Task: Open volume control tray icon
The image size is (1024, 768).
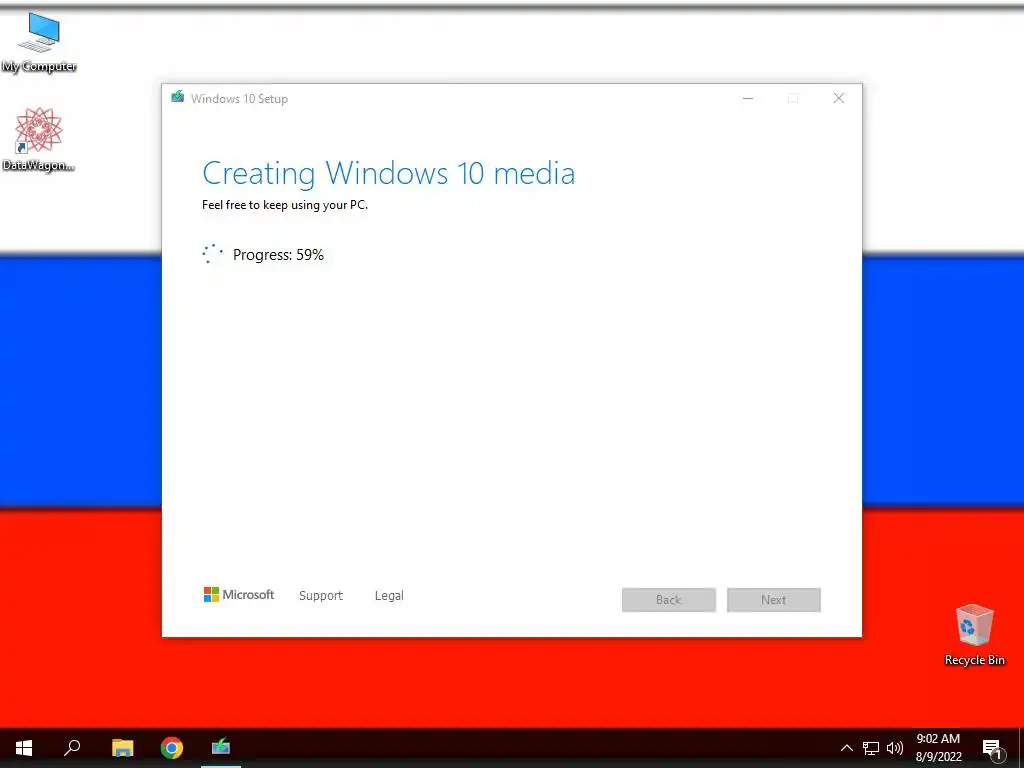Action: (x=895, y=748)
